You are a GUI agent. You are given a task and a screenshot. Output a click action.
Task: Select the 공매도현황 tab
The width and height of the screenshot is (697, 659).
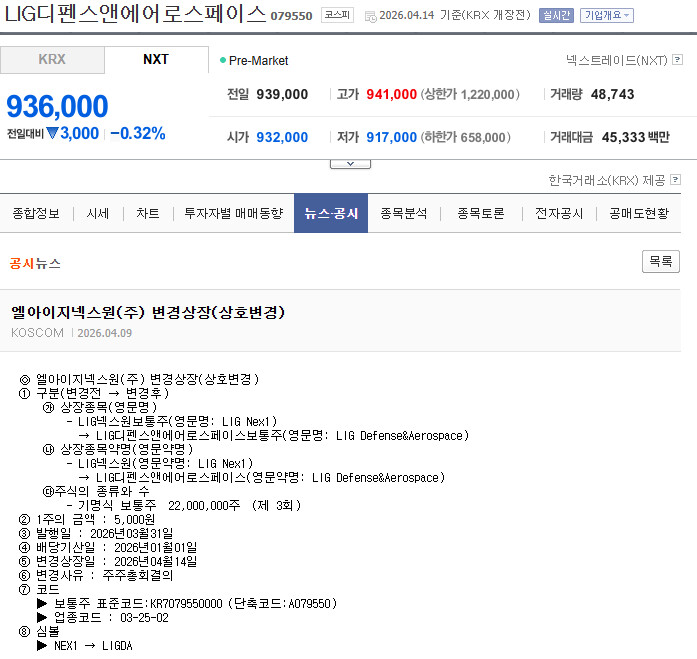[639, 213]
